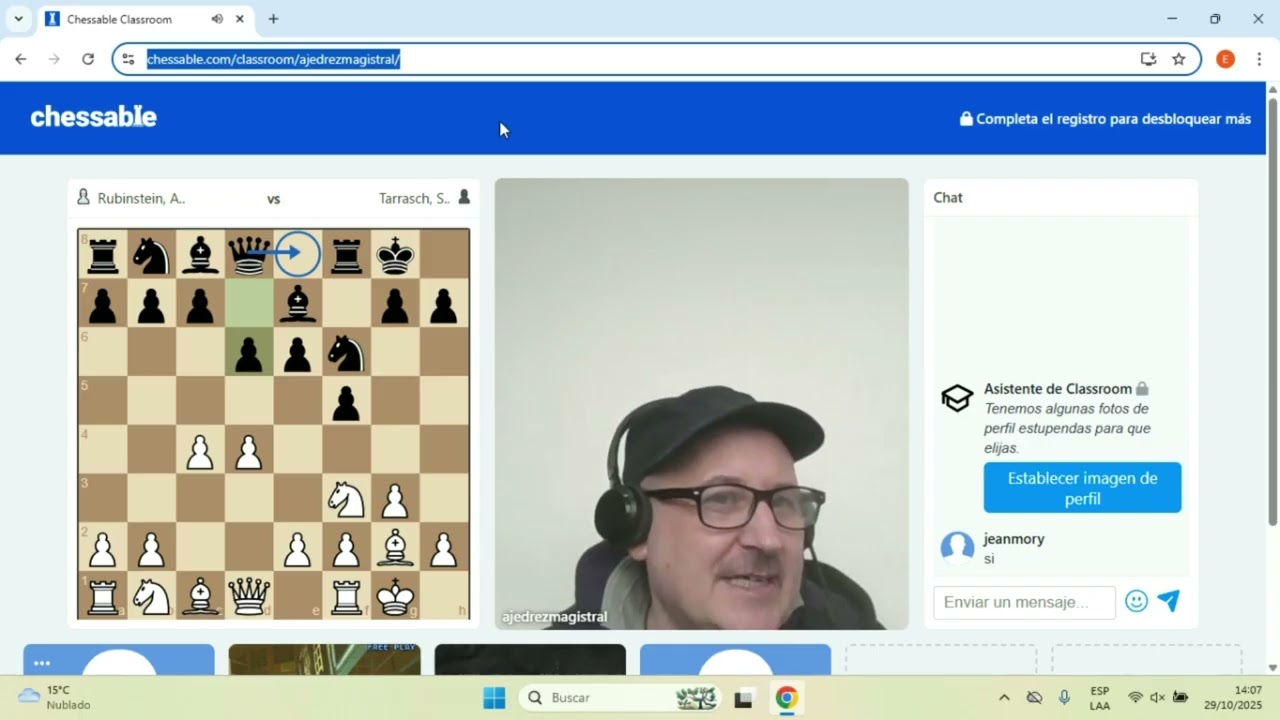Click the 'Chat' panel header
The width and height of the screenshot is (1280, 720).
click(x=948, y=197)
